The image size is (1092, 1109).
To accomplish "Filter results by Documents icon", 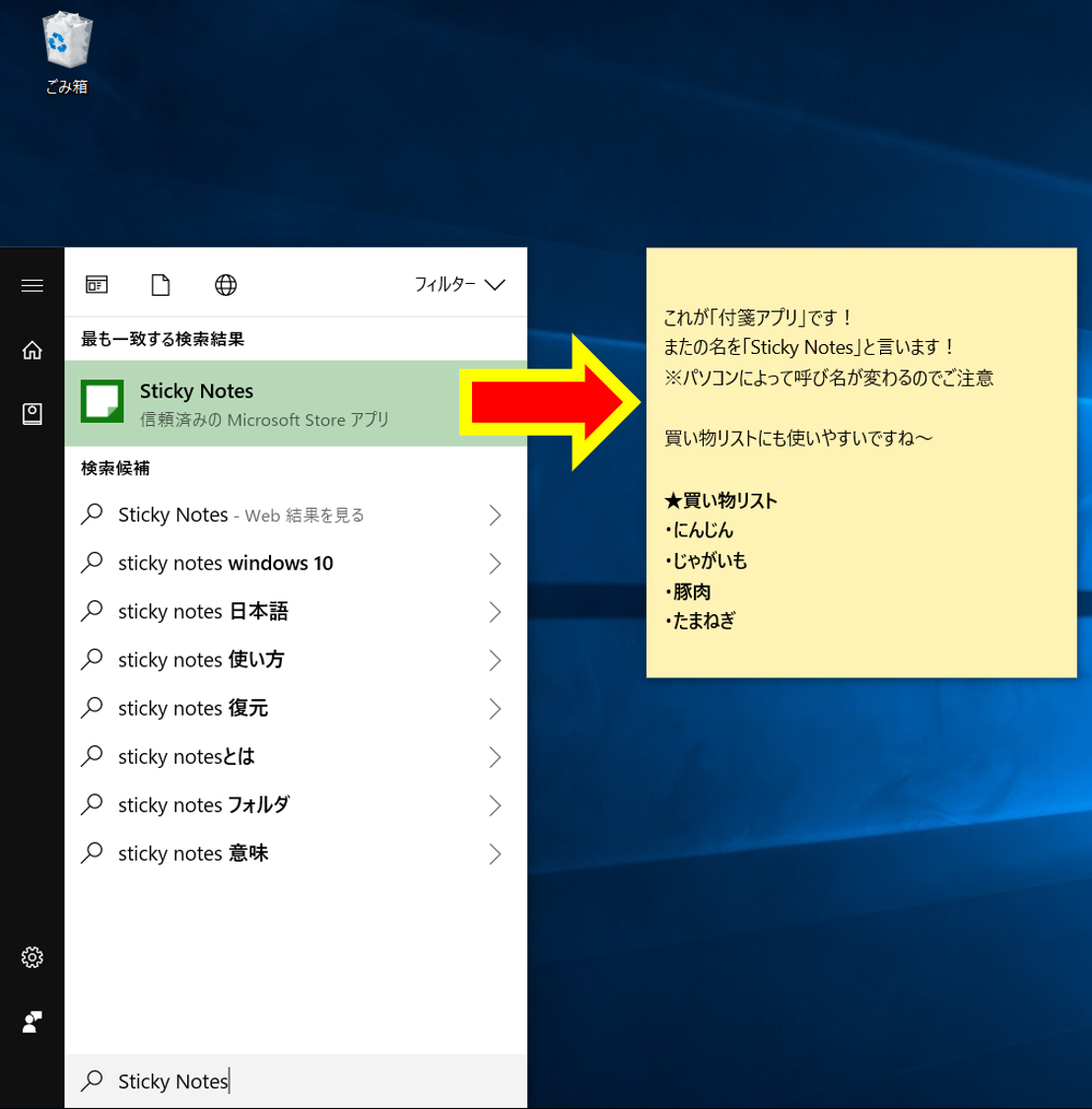I will pos(161,285).
